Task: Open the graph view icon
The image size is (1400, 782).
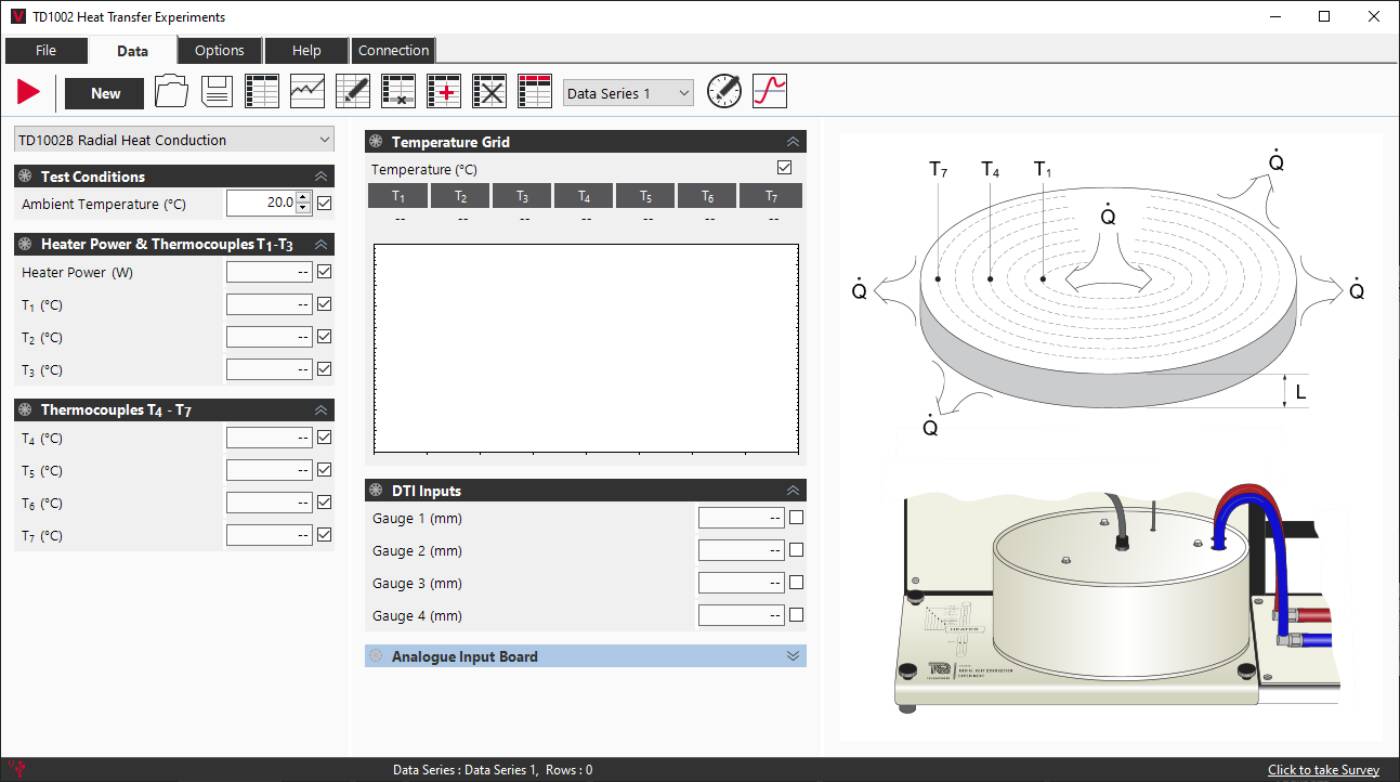Action: coord(306,91)
